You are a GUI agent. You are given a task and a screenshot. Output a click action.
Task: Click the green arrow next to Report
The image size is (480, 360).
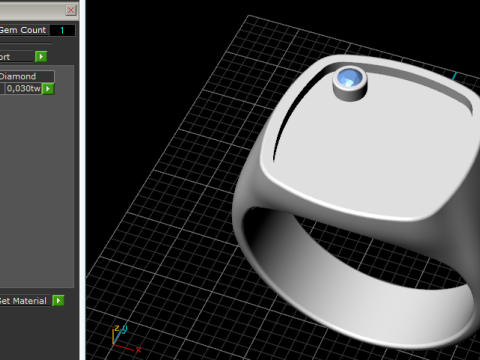[x=41, y=57]
